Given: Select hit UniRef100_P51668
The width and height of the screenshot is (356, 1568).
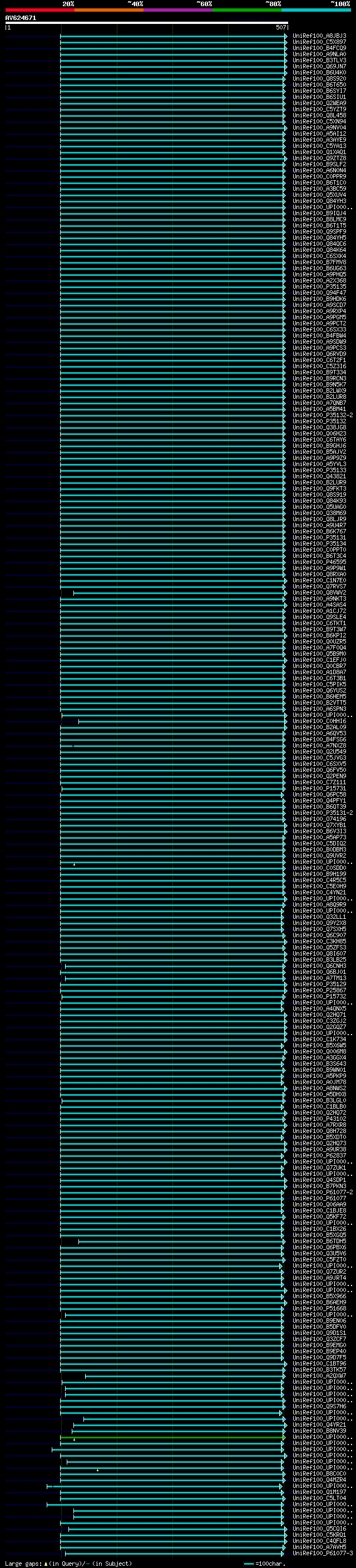Looking at the screenshot, I should [319, 1309].
